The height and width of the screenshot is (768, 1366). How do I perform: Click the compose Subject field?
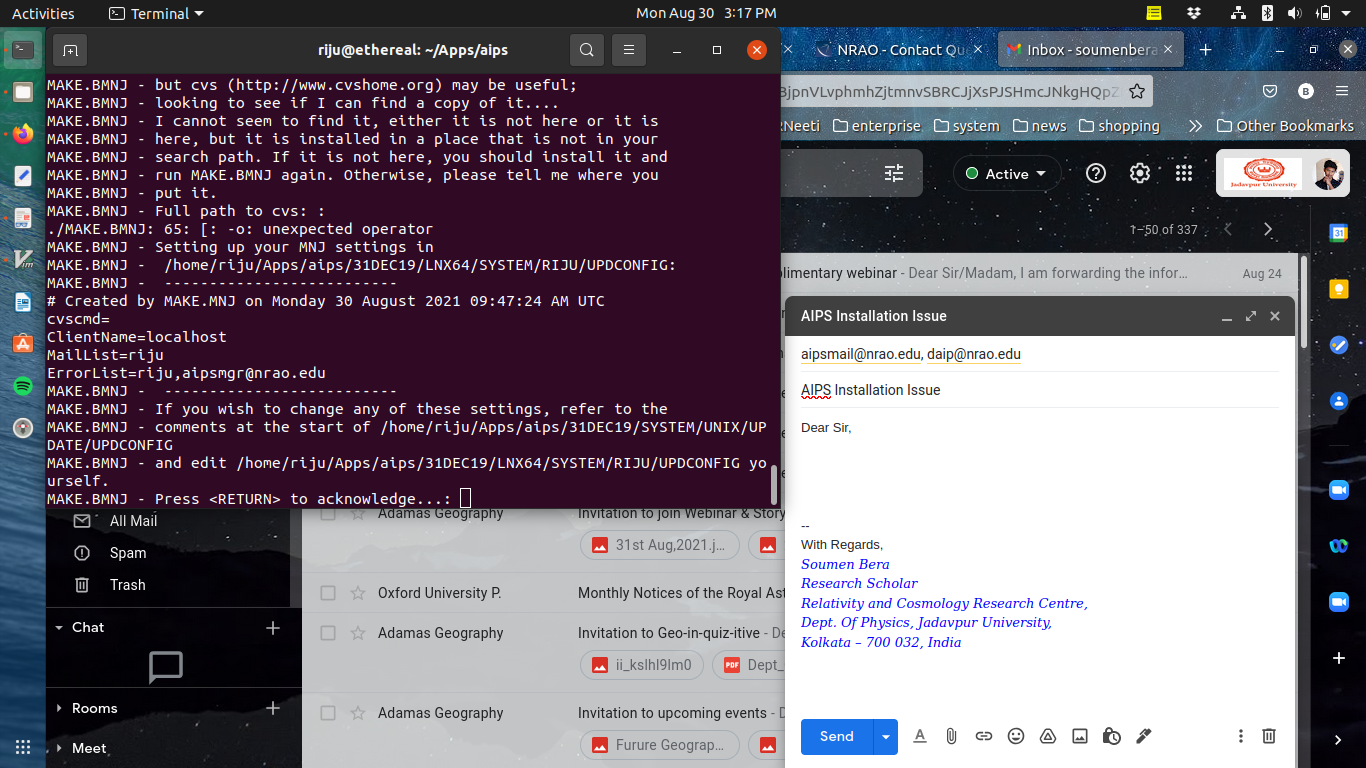tap(1040, 390)
